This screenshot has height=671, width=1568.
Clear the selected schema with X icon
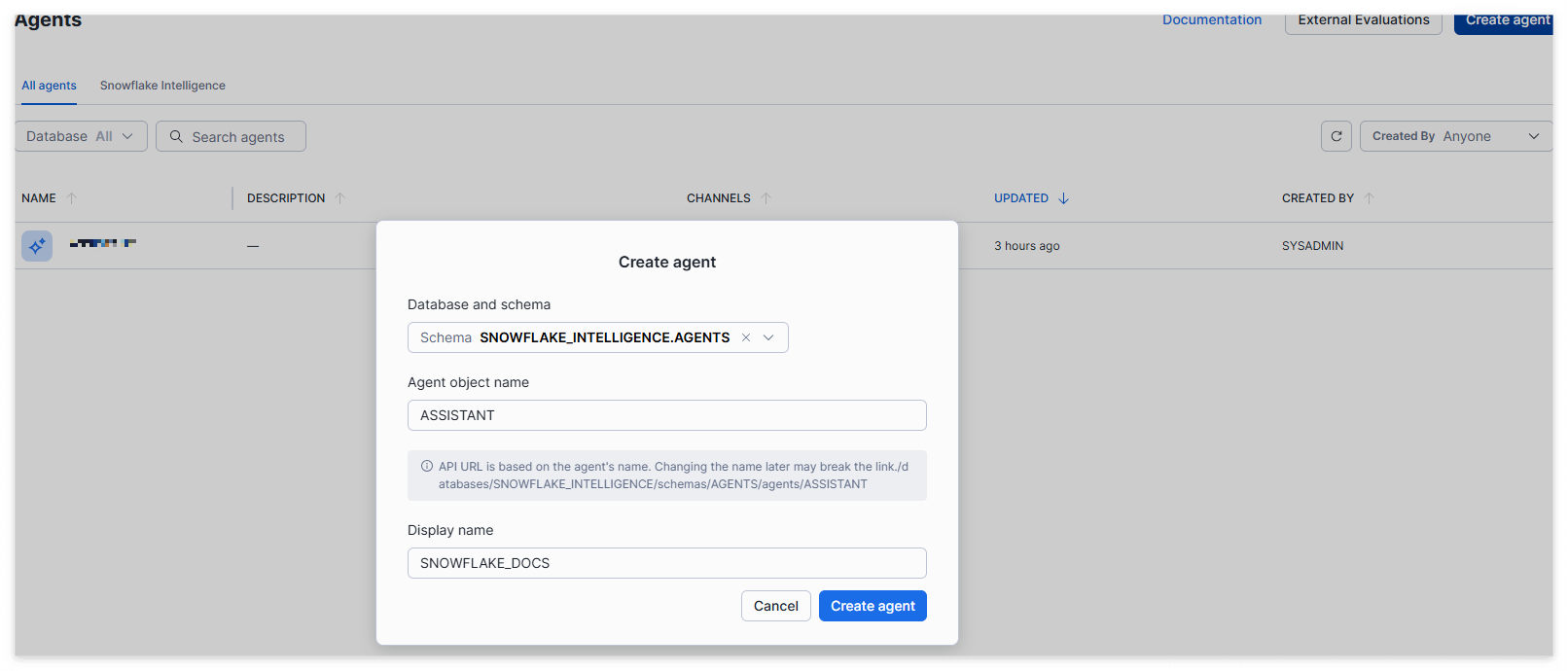[746, 337]
